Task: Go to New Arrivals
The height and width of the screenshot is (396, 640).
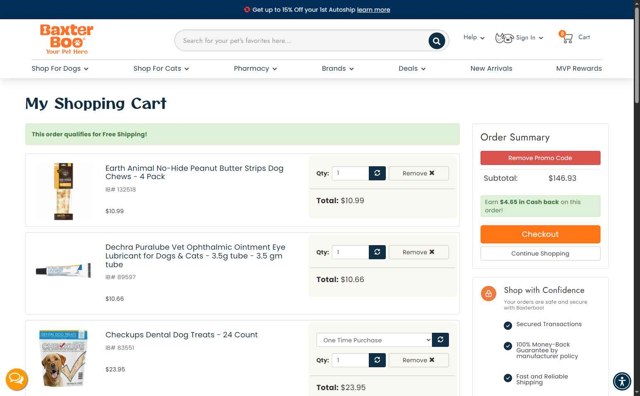Action: (491, 69)
